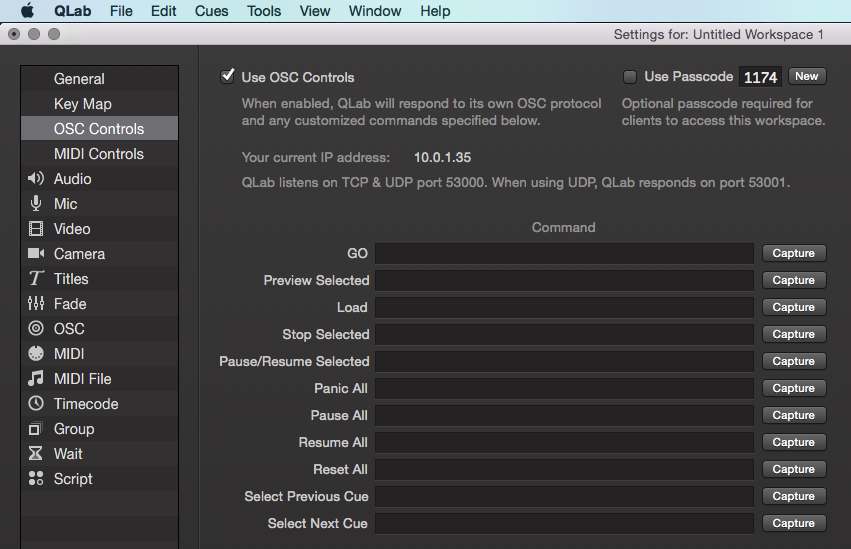Click the Audio speaker icon in sidebar
The height and width of the screenshot is (549, 851).
coord(36,178)
